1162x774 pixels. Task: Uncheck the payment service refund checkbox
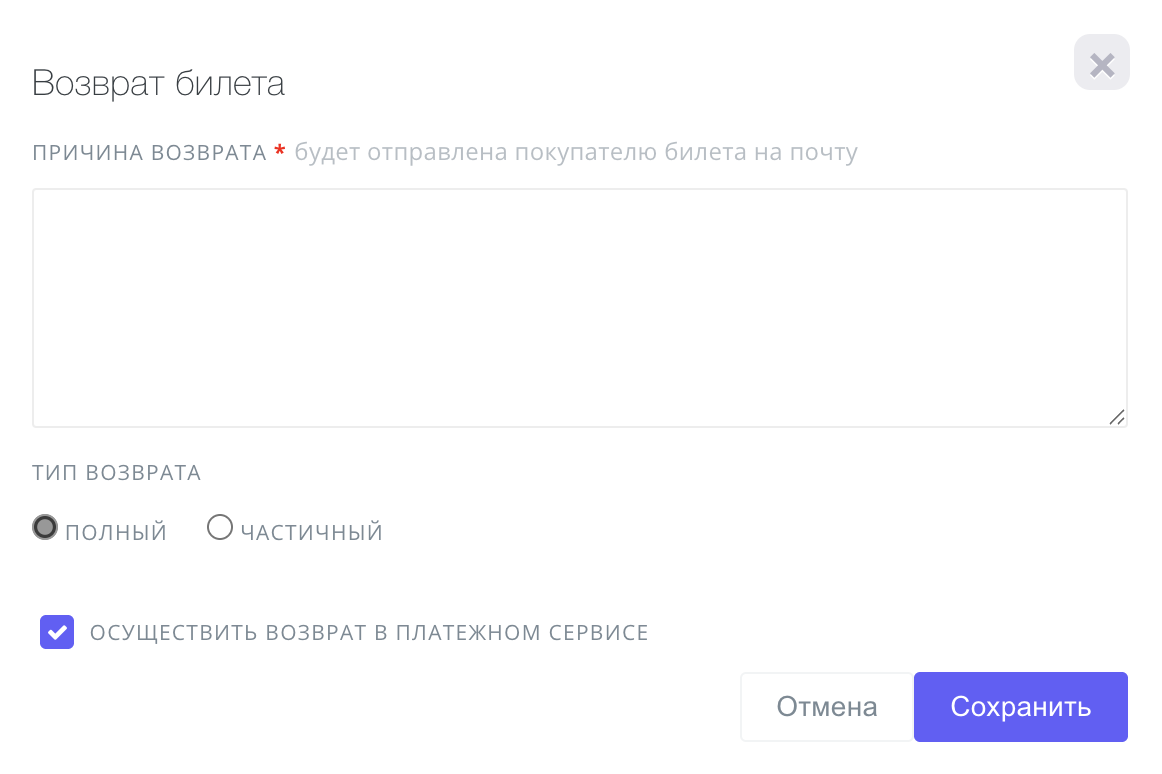click(57, 632)
